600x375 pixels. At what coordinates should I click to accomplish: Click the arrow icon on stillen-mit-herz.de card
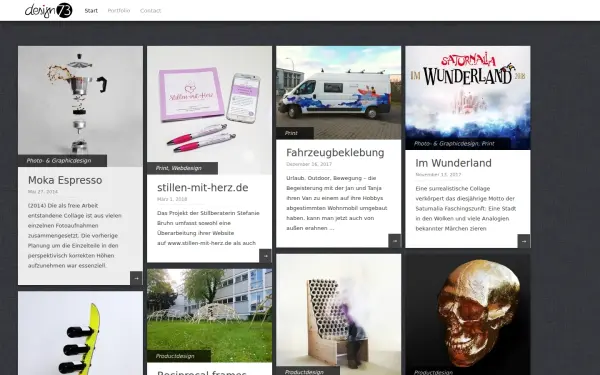pyautogui.click(x=266, y=256)
